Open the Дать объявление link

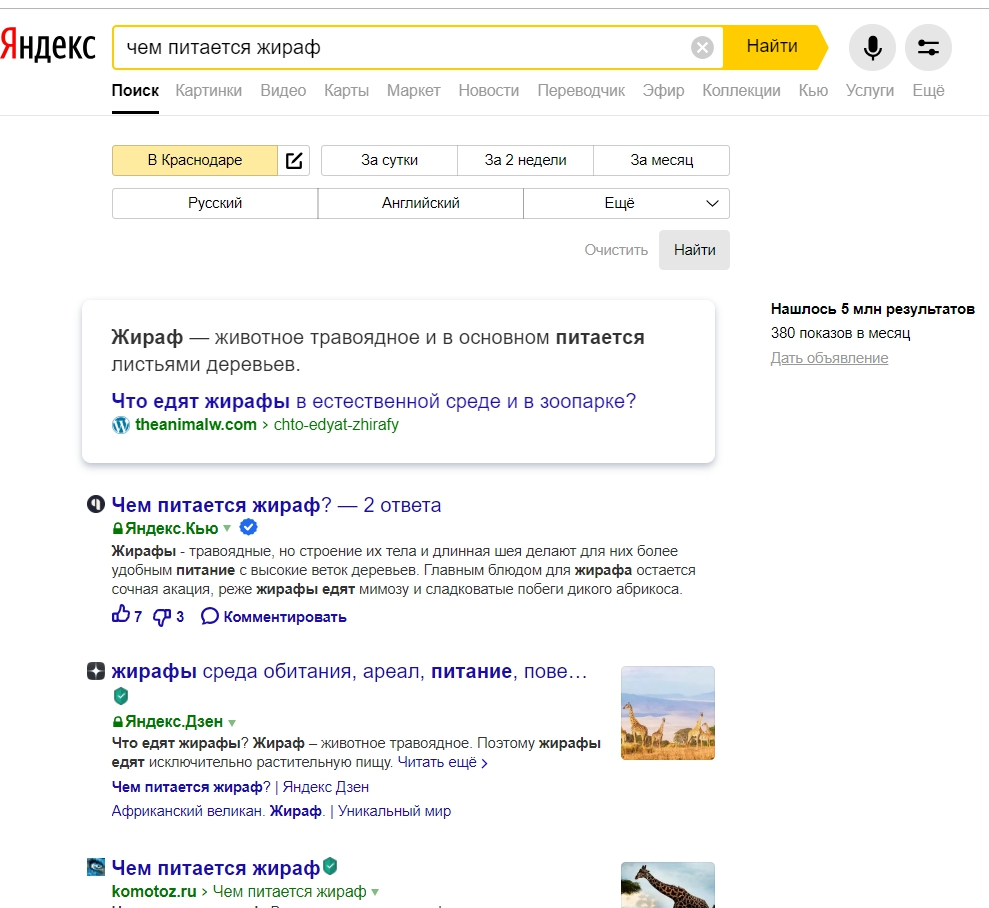pos(829,358)
